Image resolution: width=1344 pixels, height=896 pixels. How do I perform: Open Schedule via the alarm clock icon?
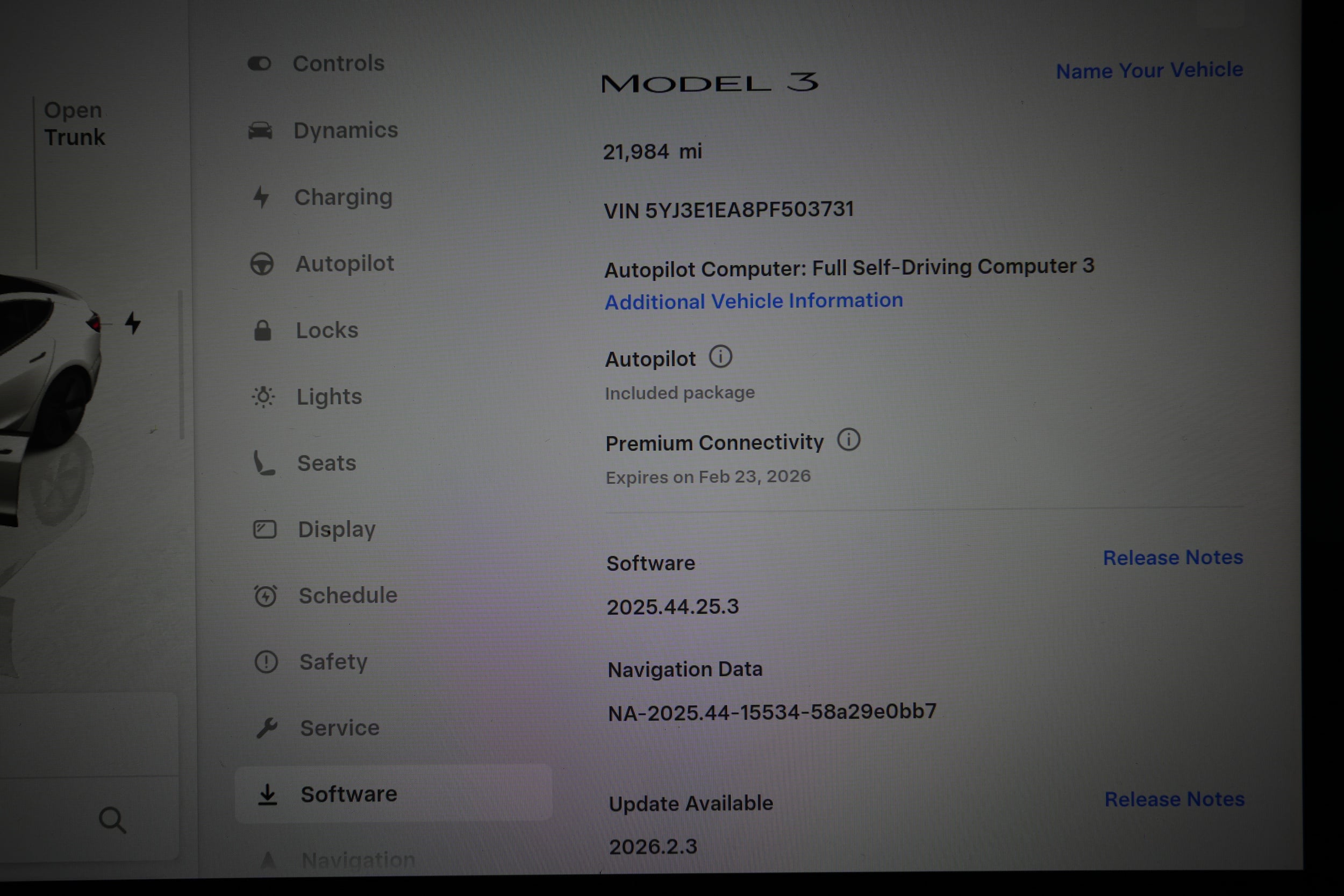point(266,595)
